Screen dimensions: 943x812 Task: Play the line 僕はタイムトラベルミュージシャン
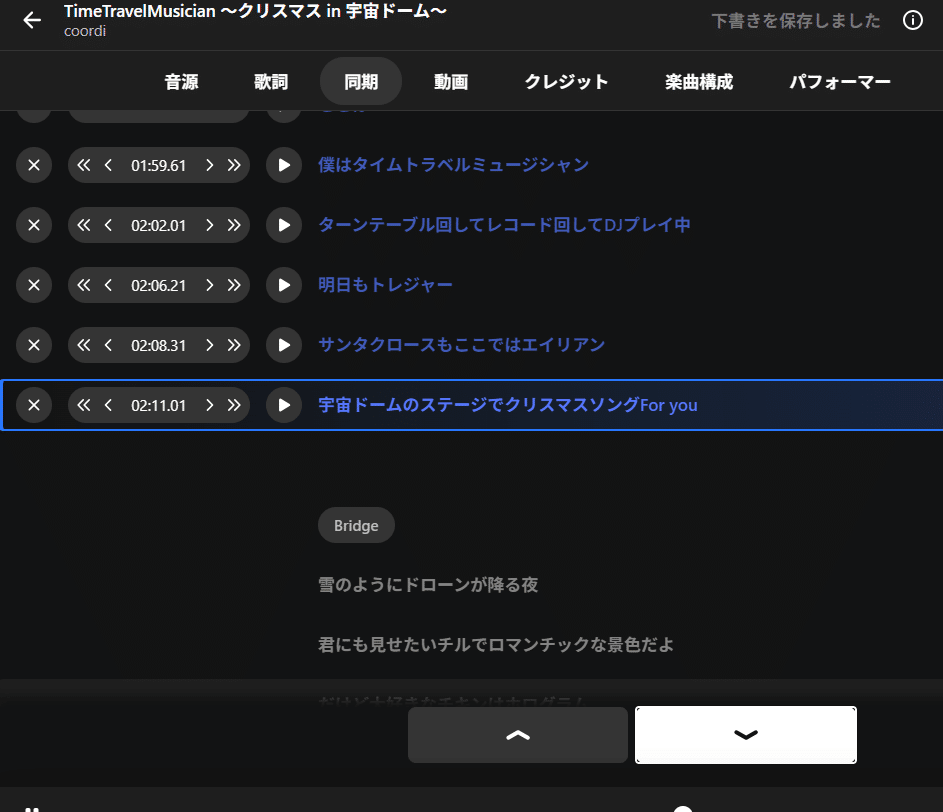click(284, 165)
